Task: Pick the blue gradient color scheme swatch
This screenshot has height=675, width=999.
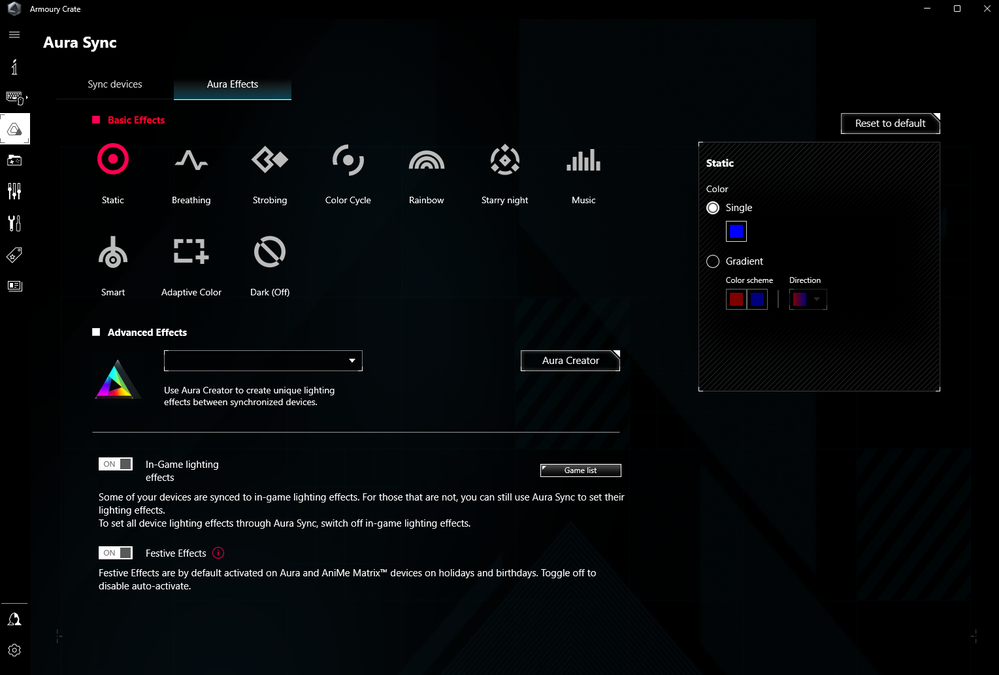Action: click(758, 300)
